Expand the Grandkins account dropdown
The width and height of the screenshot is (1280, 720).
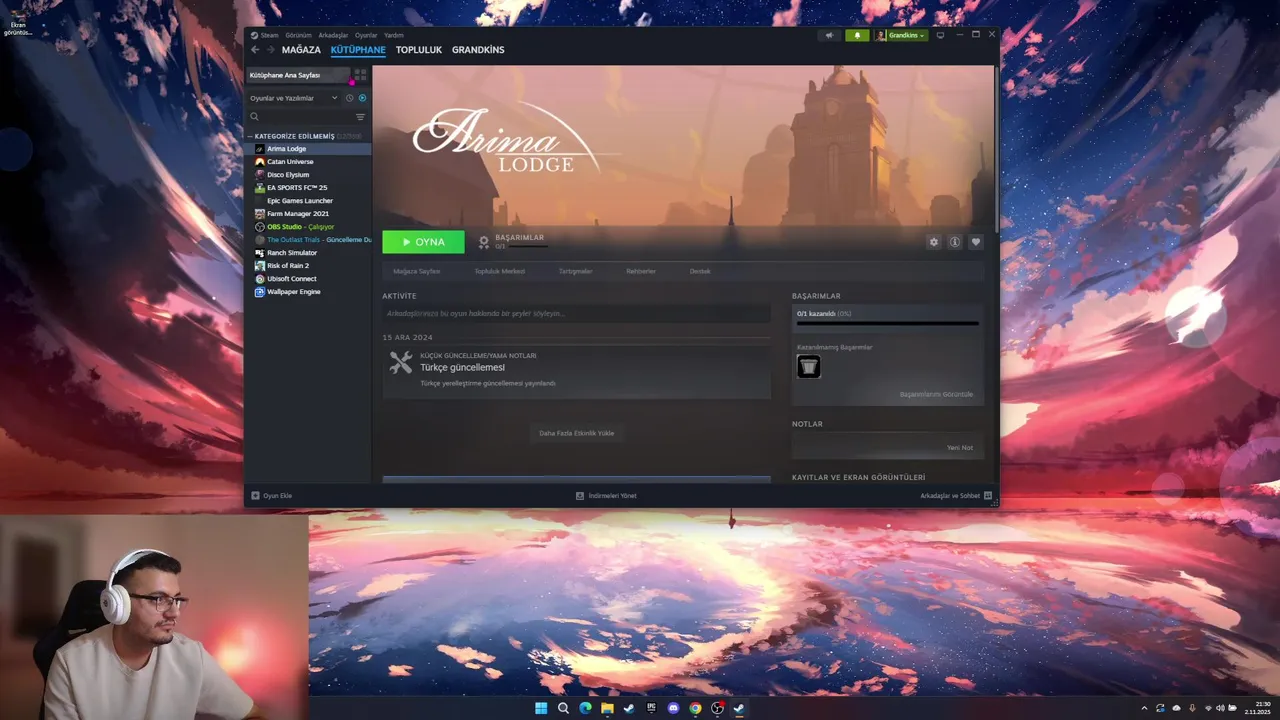click(902, 35)
